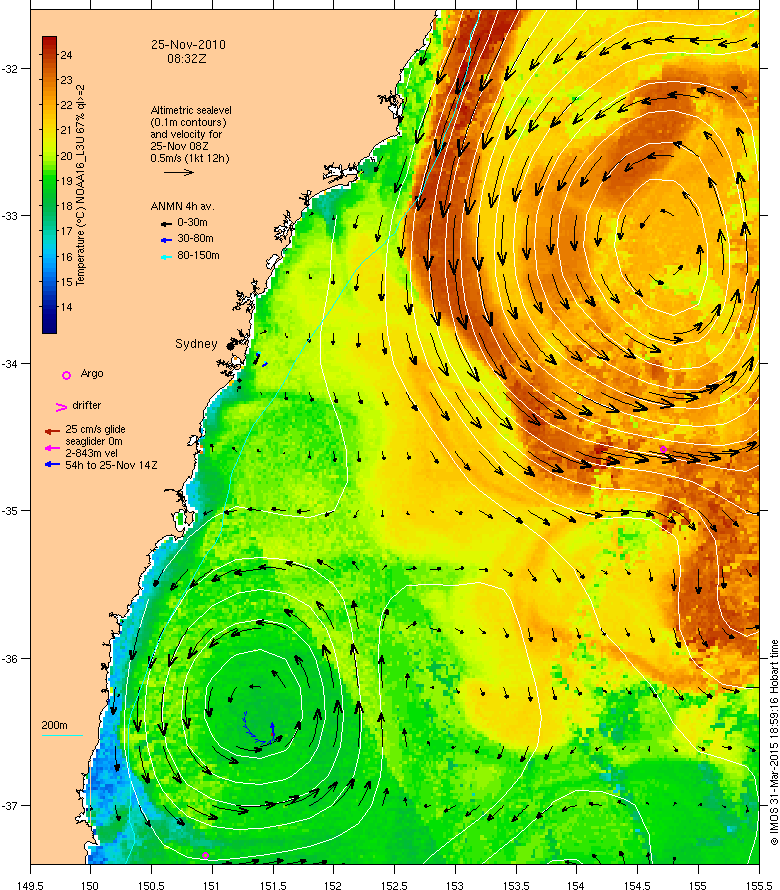Viewport: 780px width, 890px height.
Task: Click the 153.5 longitude axis label
Action: point(515,885)
